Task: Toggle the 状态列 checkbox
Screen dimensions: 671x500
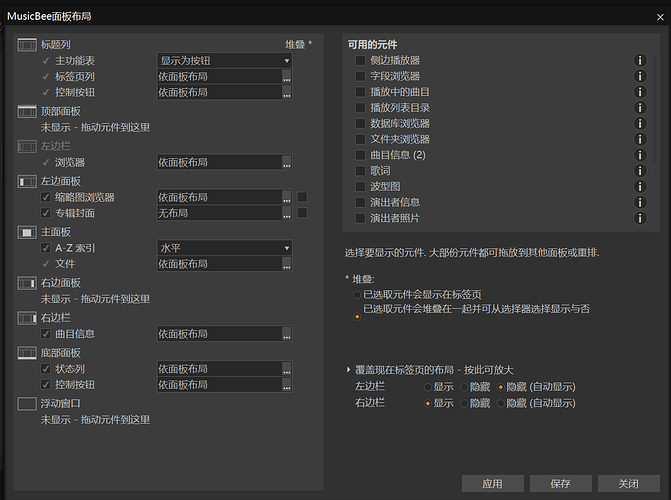Action: tap(46, 369)
